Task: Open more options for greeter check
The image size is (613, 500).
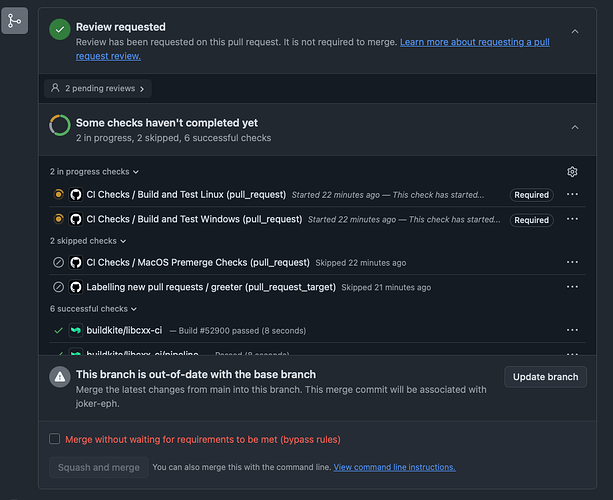Action: coord(572,287)
